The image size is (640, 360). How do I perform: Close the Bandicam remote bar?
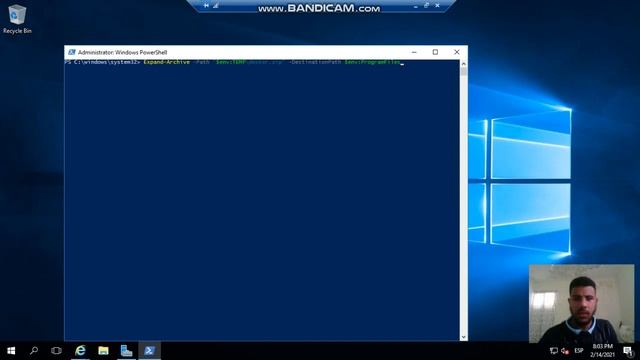coord(437,6)
